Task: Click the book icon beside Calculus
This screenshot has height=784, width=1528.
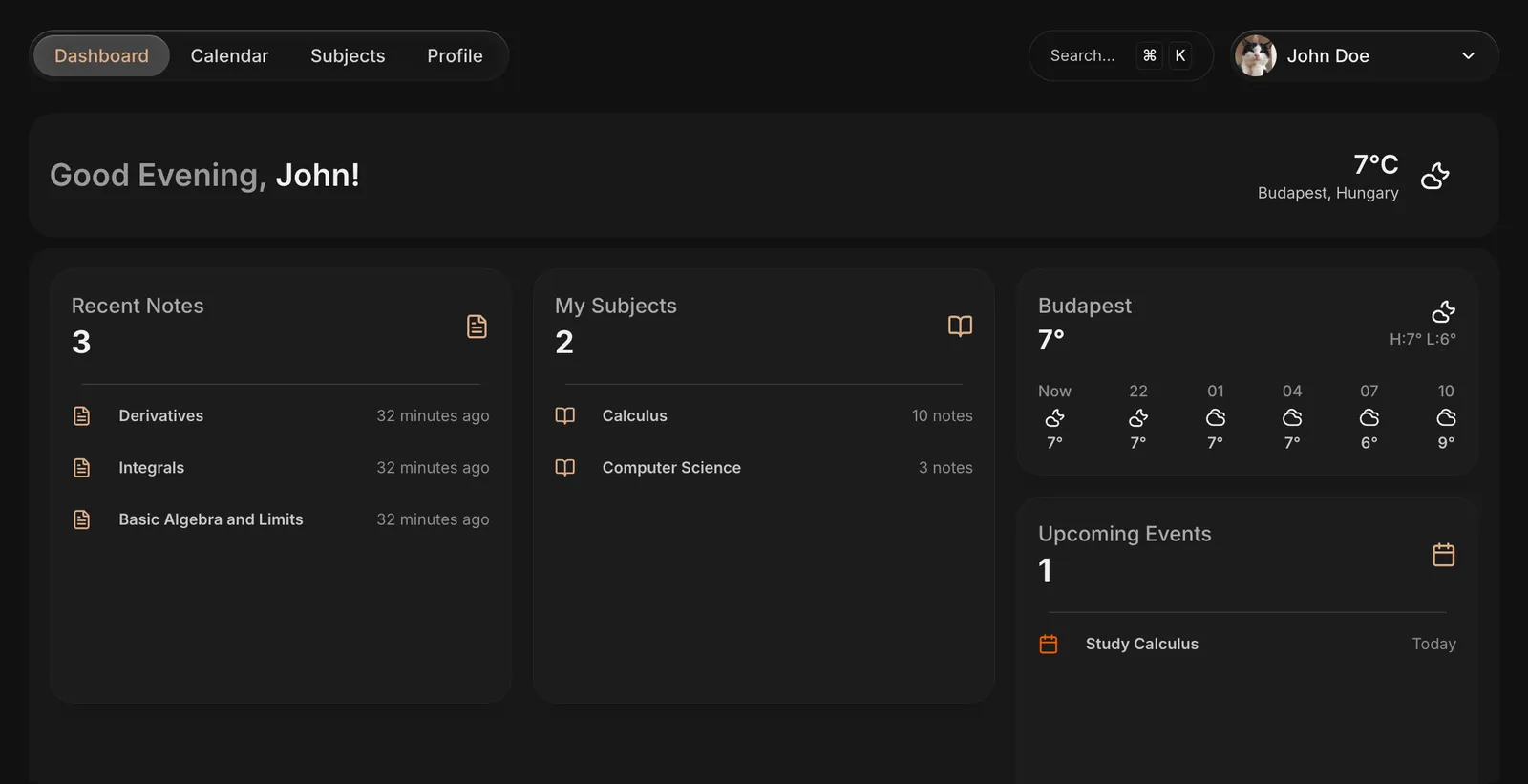Action: [565, 416]
